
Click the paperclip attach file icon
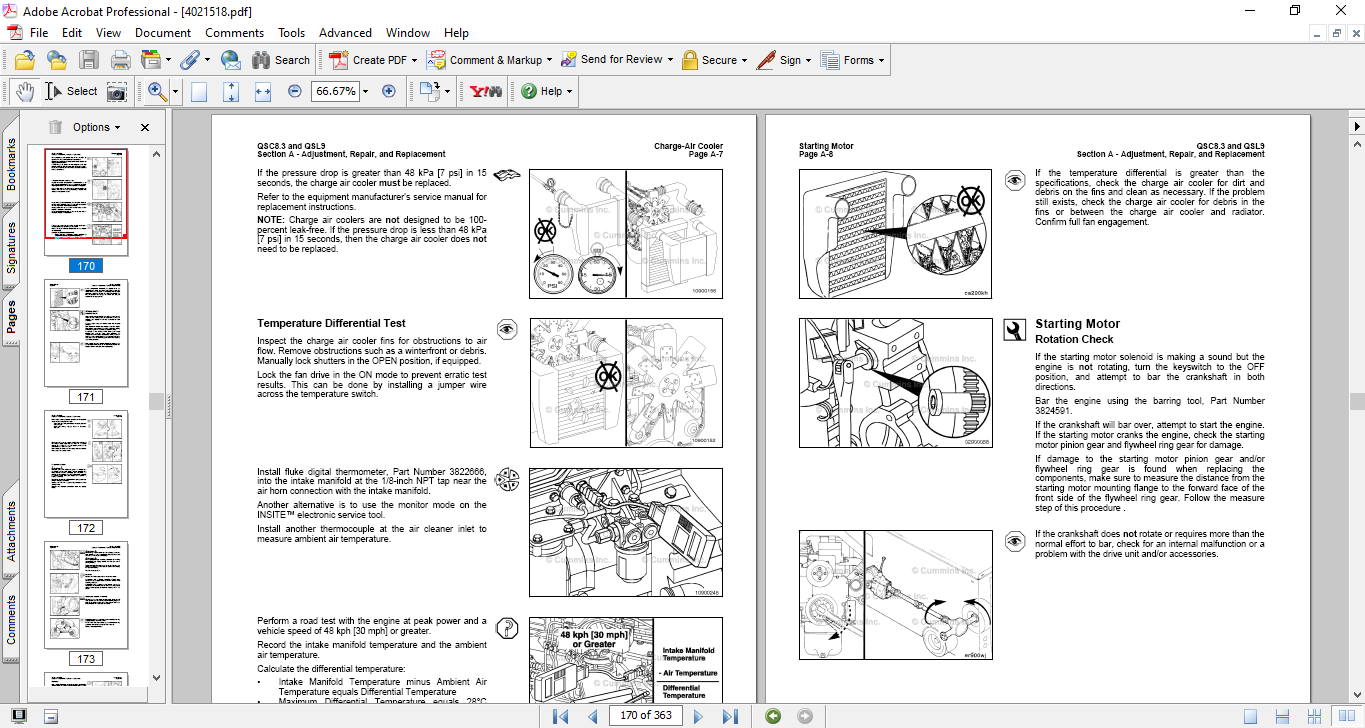(x=189, y=60)
